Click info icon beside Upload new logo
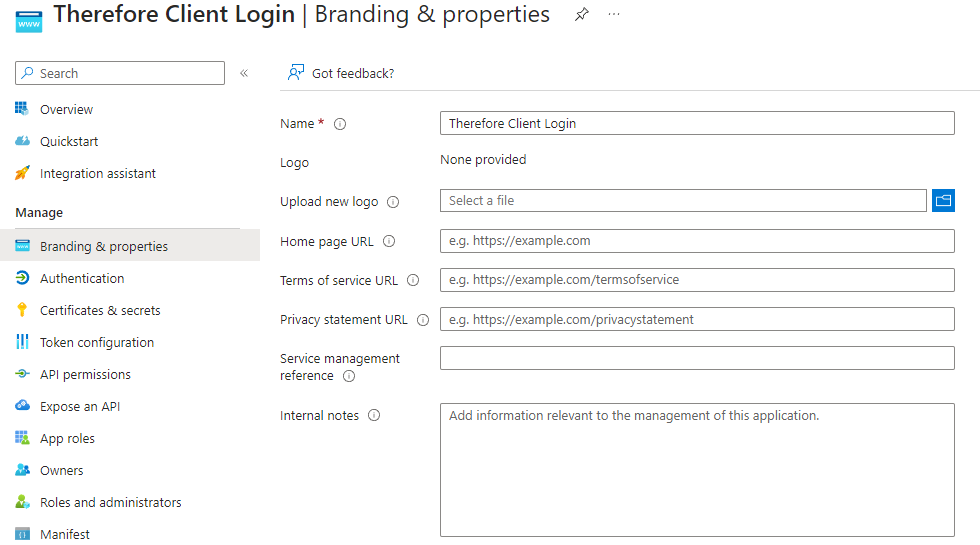This screenshot has width=980, height=545. pos(393,202)
